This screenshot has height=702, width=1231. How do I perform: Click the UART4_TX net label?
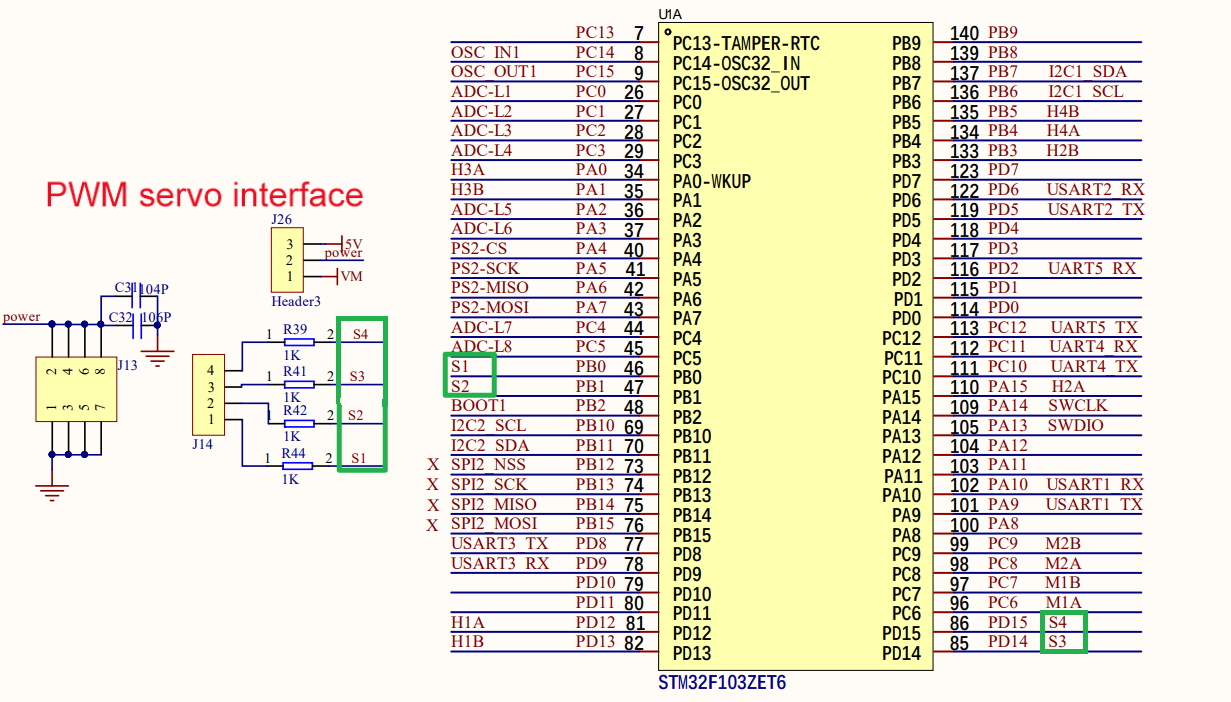pyautogui.click(x=1094, y=367)
